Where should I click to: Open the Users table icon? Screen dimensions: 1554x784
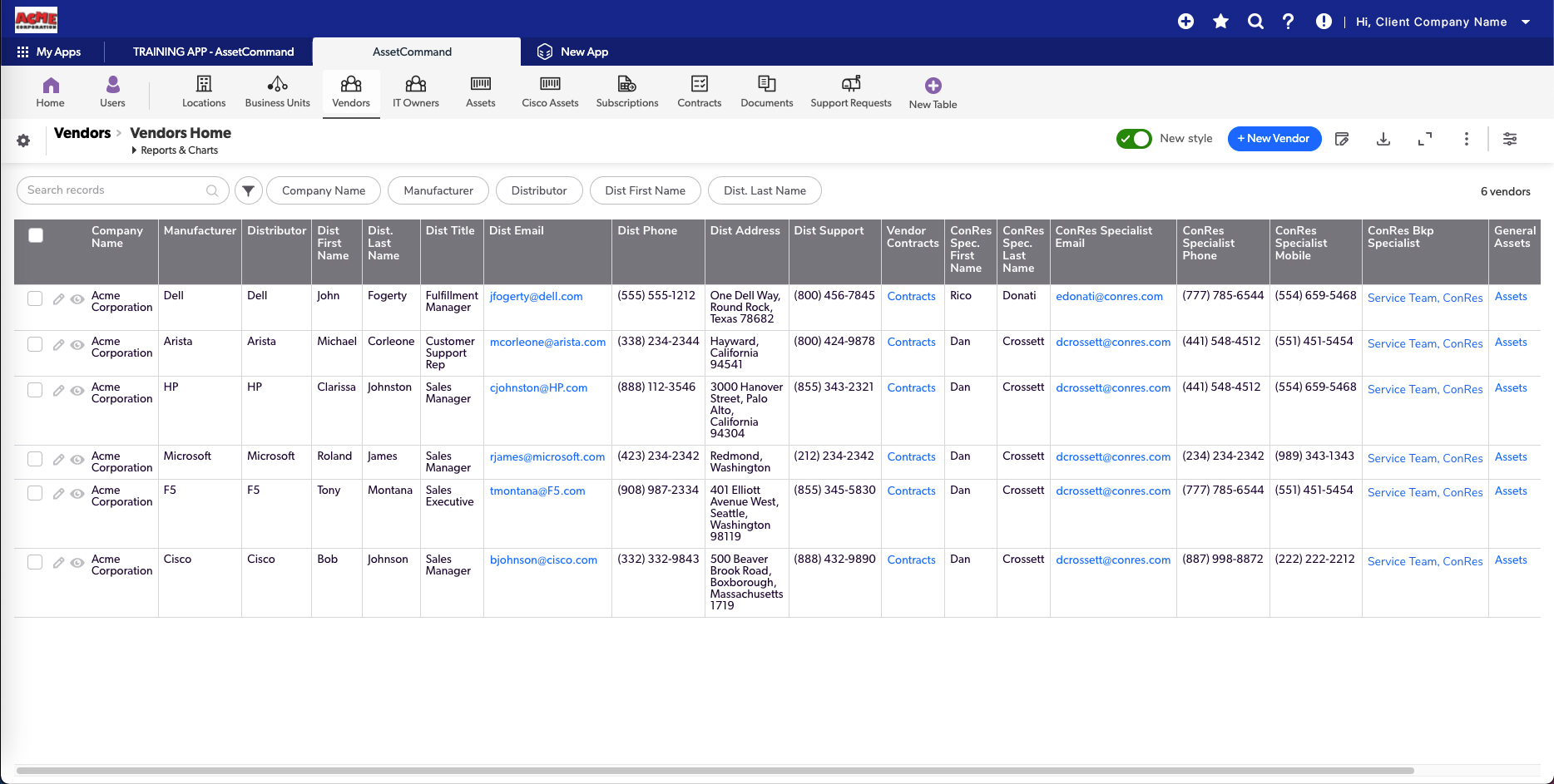click(x=112, y=92)
